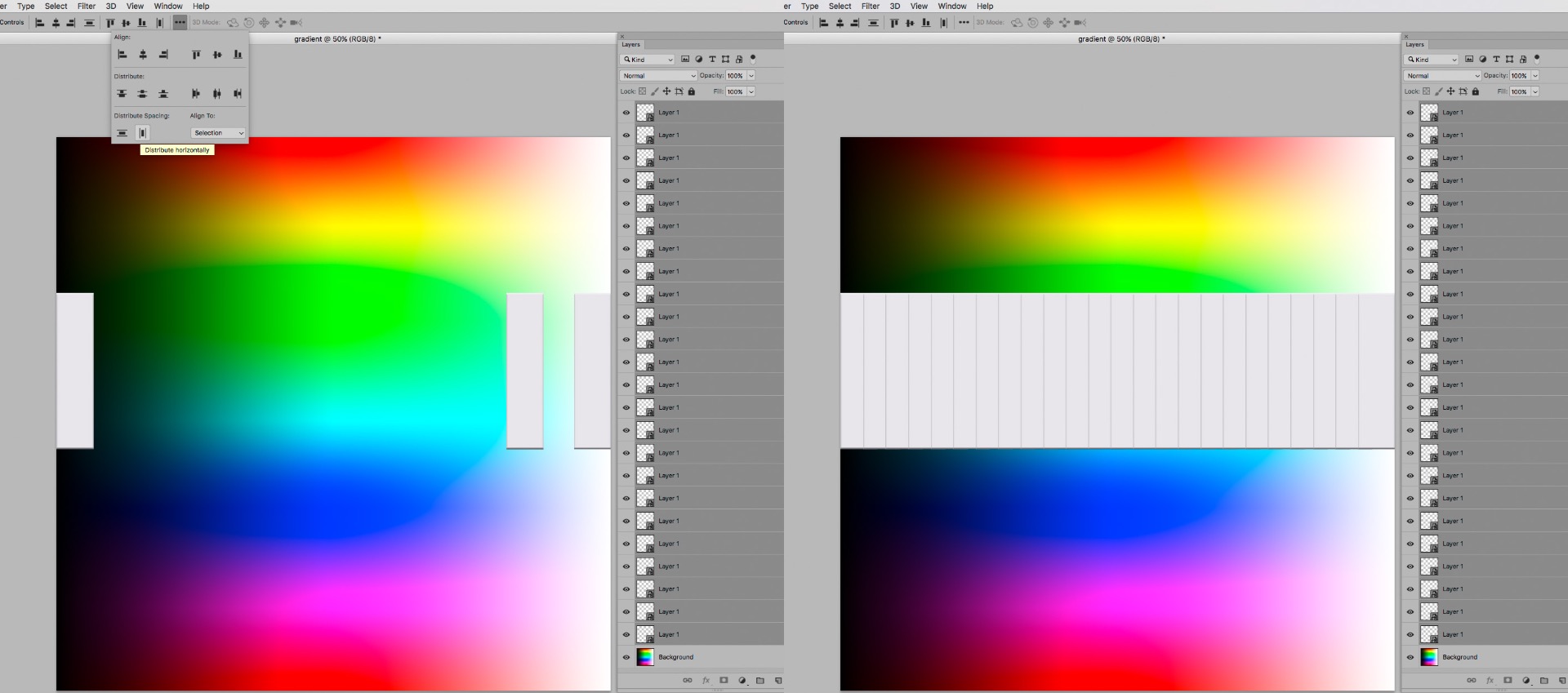Filter for shape layers in right Layers panel
This screenshot has width=1568, height=693.
[x=1509, y=59]
